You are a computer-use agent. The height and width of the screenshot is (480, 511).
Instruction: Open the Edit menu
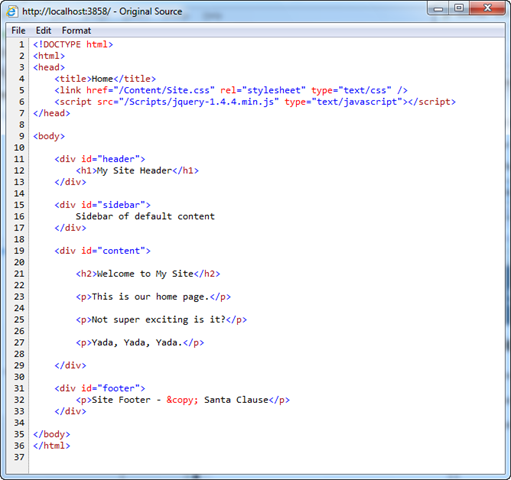[43, 31]
